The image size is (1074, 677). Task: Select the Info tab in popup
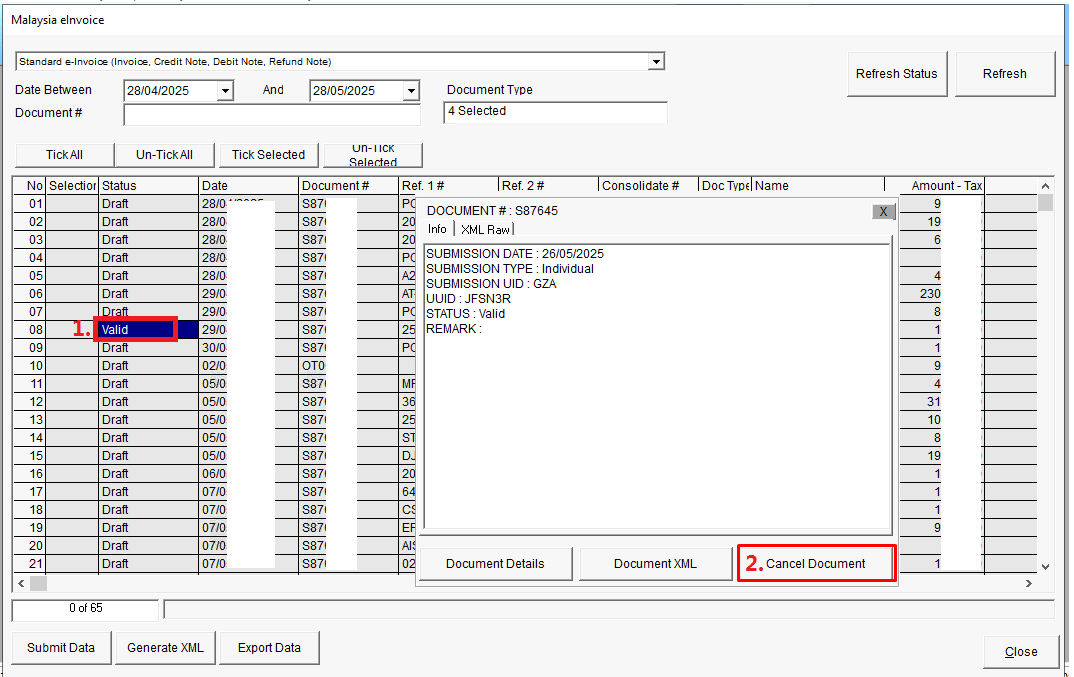(x=437, y=230)
